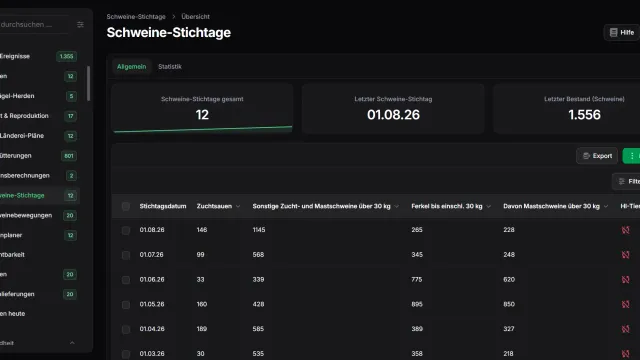Click the Mastschweine value 620
The height and width of the screenshot is (360, 640).
509,280
